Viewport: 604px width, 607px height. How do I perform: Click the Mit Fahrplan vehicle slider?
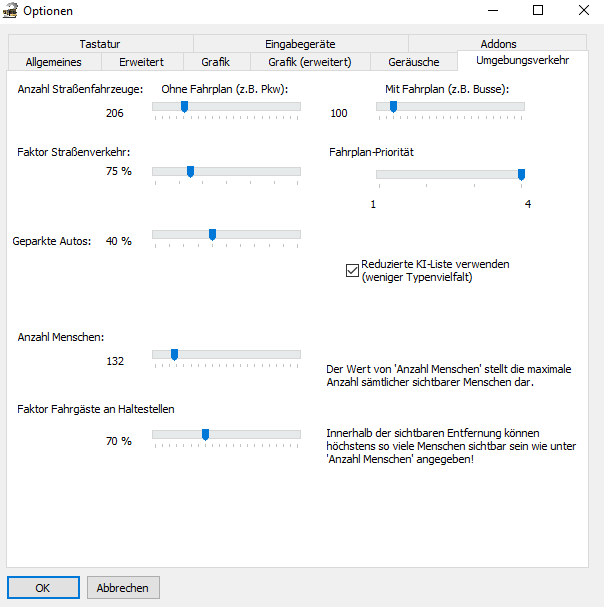point(393,107)
